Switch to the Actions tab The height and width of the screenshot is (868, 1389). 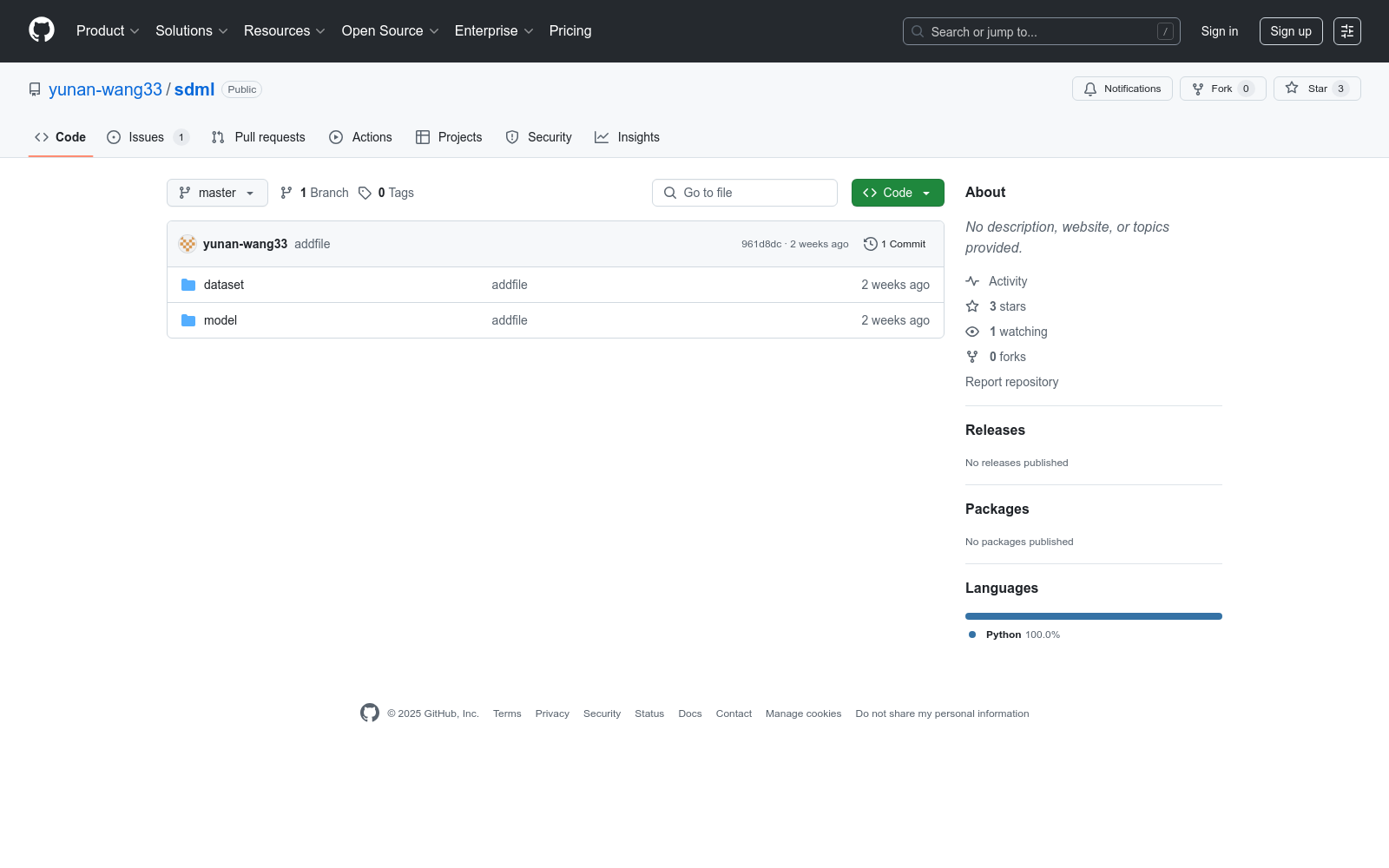(360, 137)
